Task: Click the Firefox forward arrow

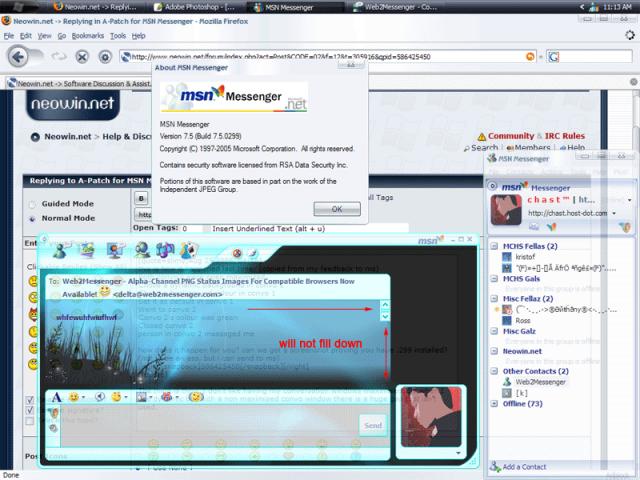Action: (x=58, y=56)
